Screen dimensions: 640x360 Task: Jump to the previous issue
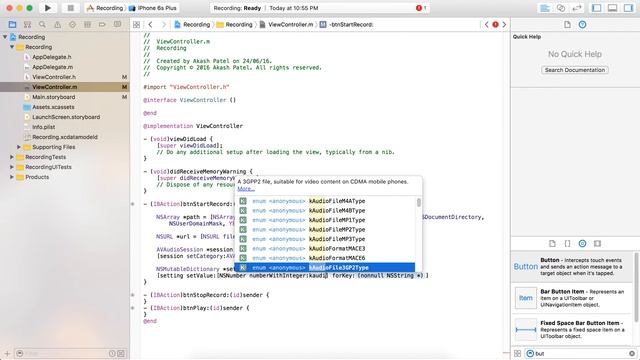[487, 24]
